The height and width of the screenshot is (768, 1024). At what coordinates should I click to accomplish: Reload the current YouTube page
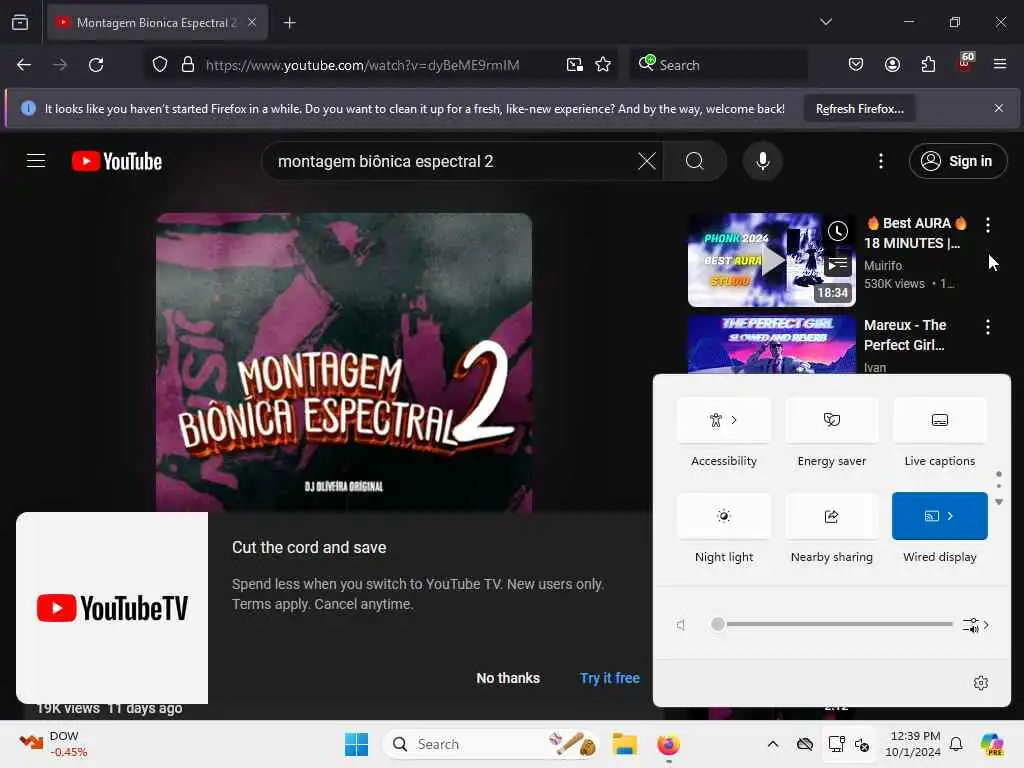96,65
